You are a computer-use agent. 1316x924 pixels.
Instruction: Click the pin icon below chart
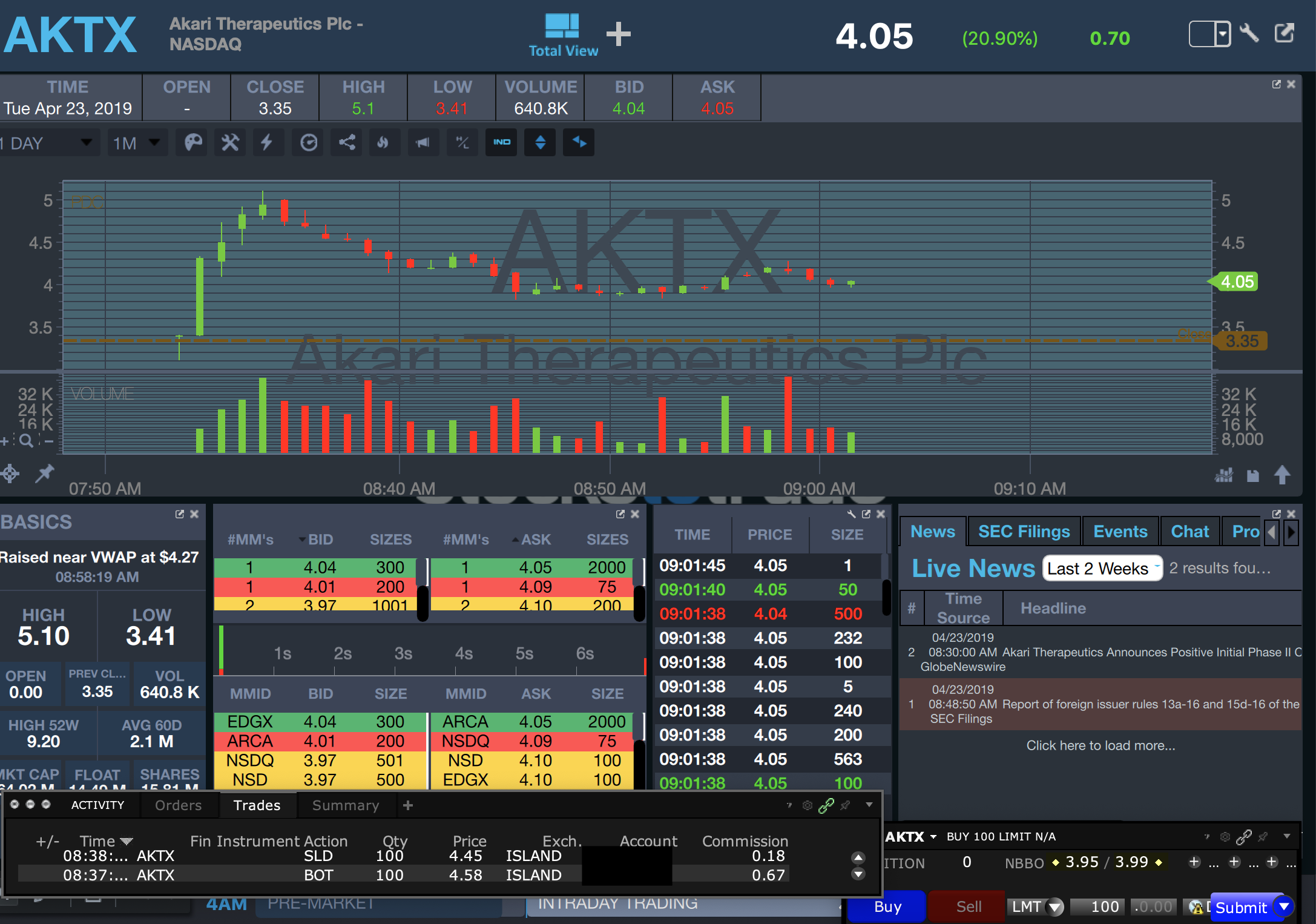pyautogui.click(x=44, y=474)
